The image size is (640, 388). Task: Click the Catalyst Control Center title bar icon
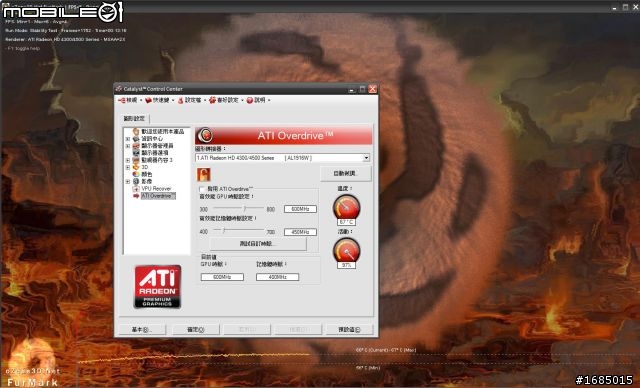click(x=119, y=89)
